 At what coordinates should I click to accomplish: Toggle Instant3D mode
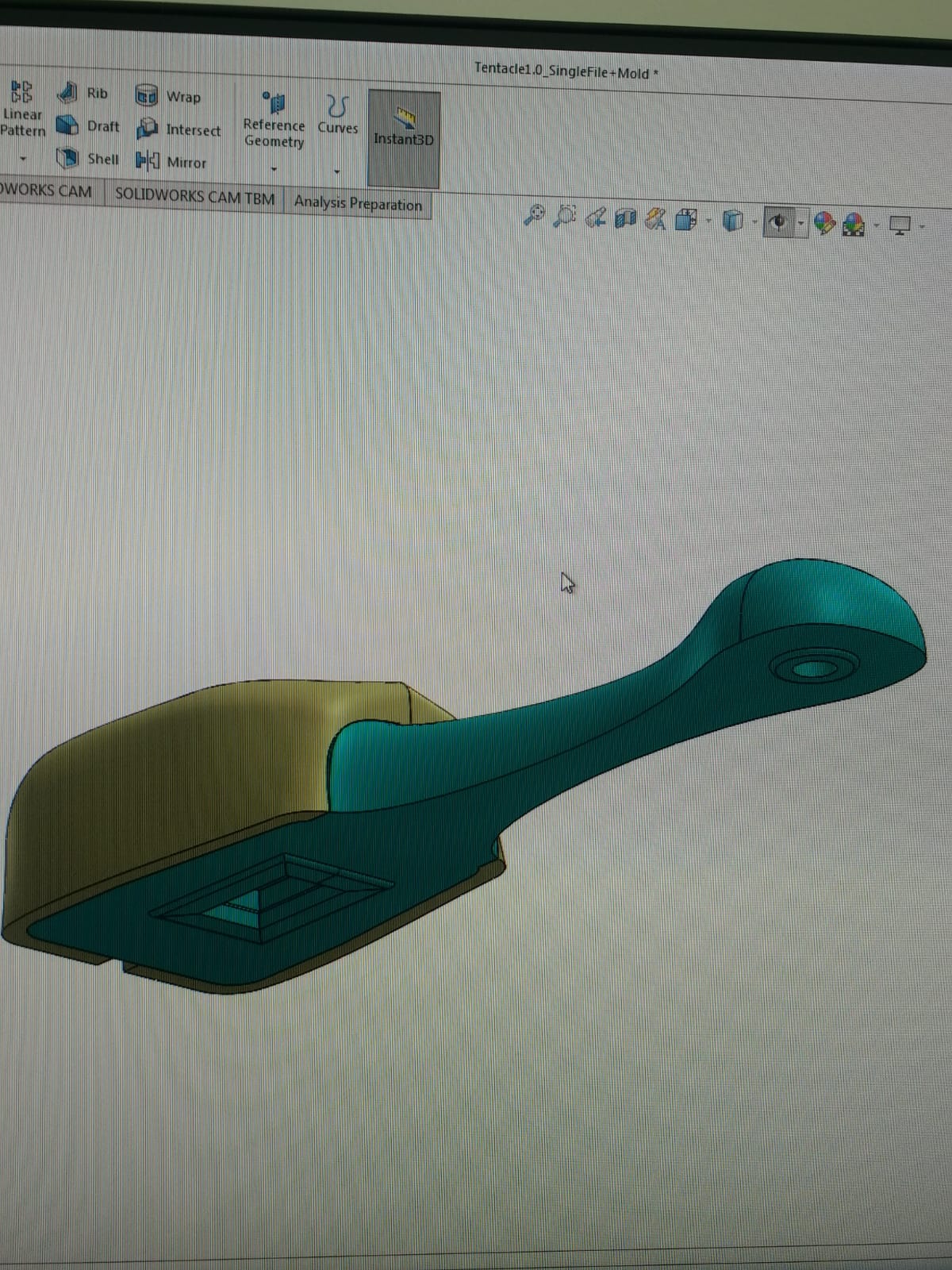click(x=404, y=129)
